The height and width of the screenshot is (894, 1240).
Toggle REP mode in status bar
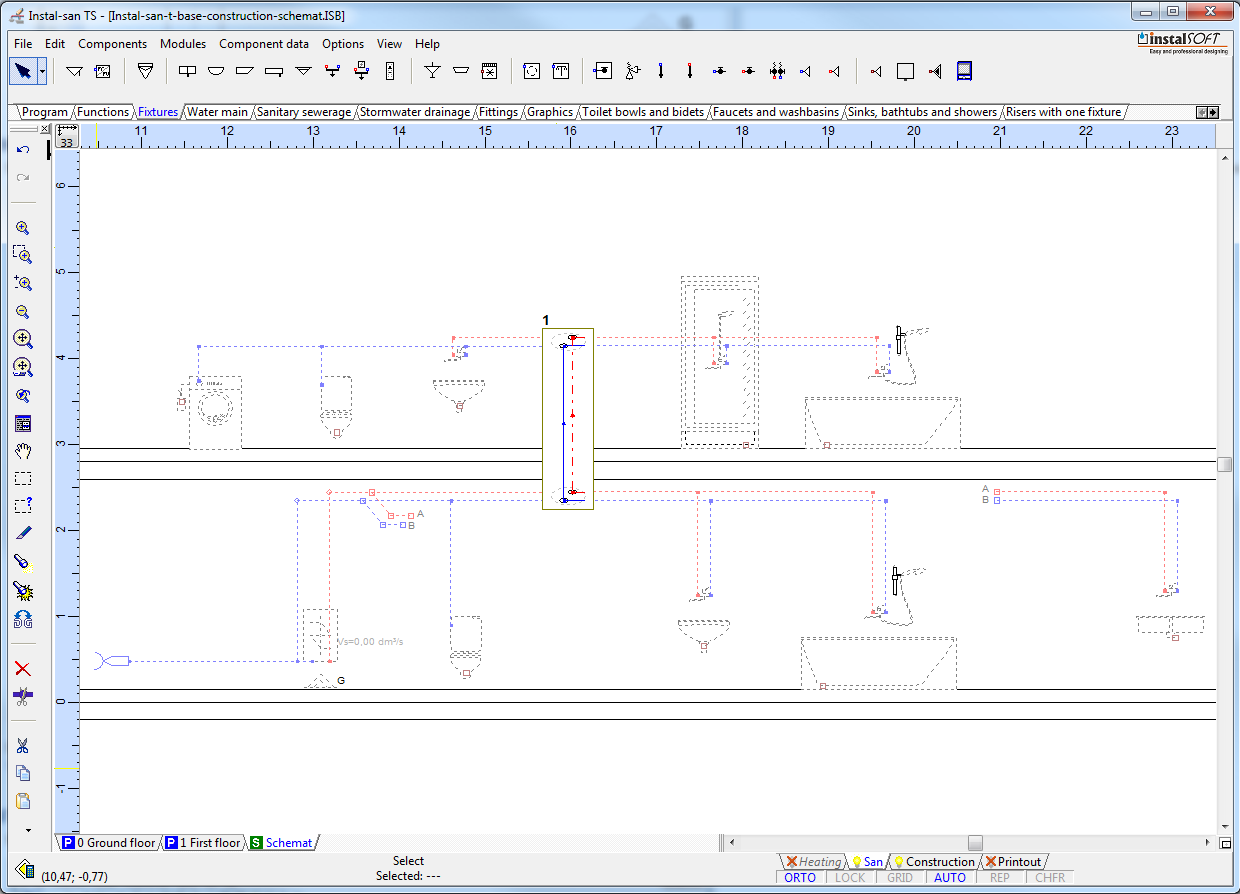(1000, 878)
